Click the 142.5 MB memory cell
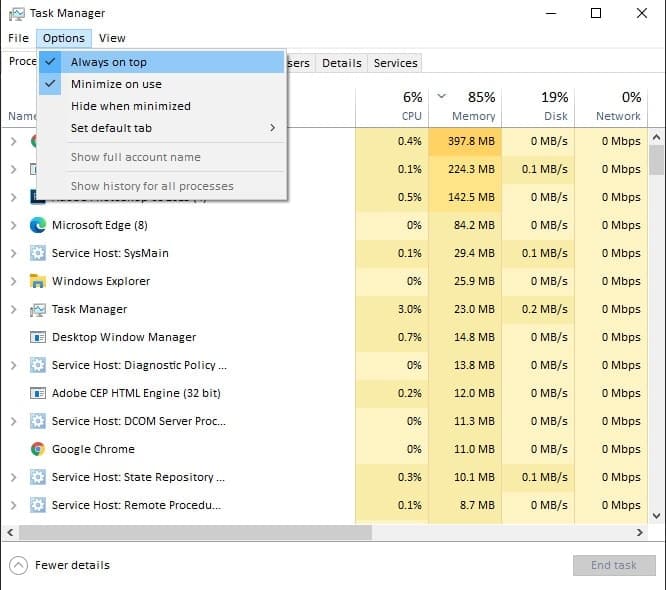Viewport: 666px width, 590px height. click(x=465, y=197)
